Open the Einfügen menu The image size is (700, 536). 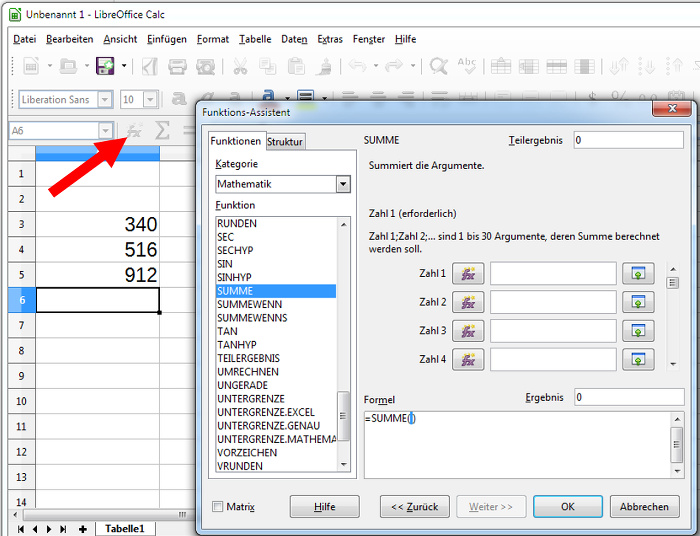click(167, 39)
